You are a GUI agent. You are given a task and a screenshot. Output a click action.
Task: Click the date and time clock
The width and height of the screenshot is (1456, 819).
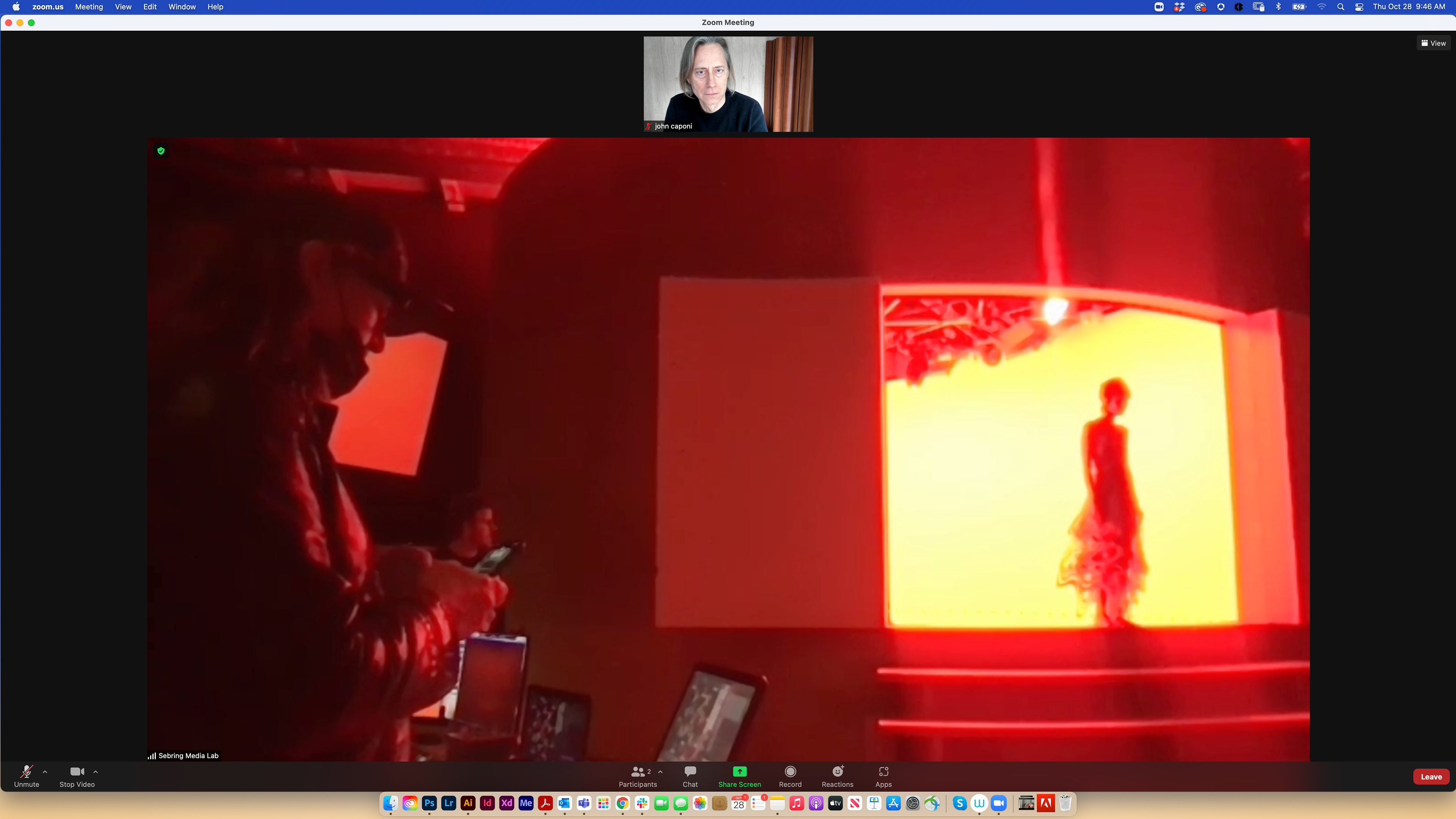coord(1409,7)
